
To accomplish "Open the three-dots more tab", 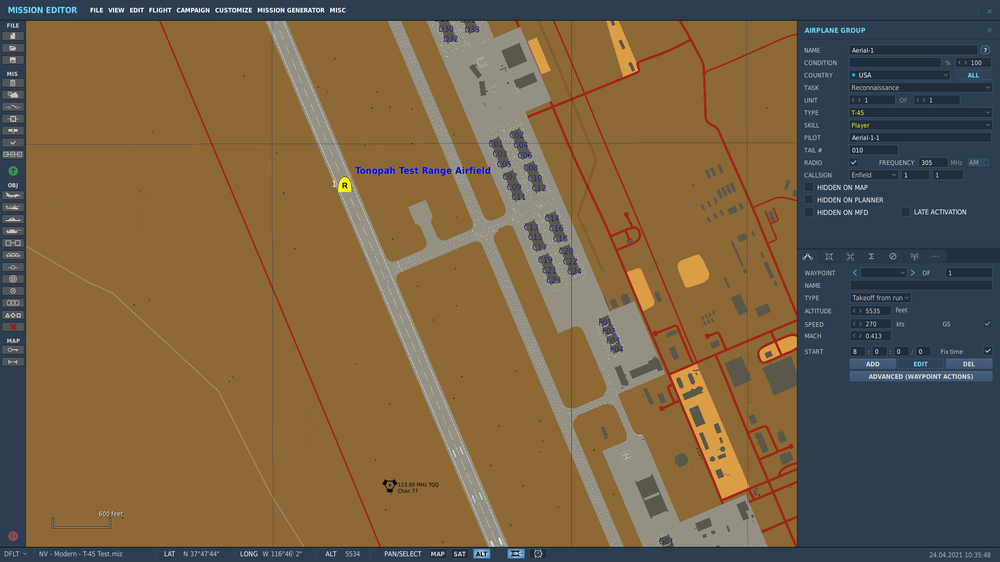I will [x=936, y=256].
